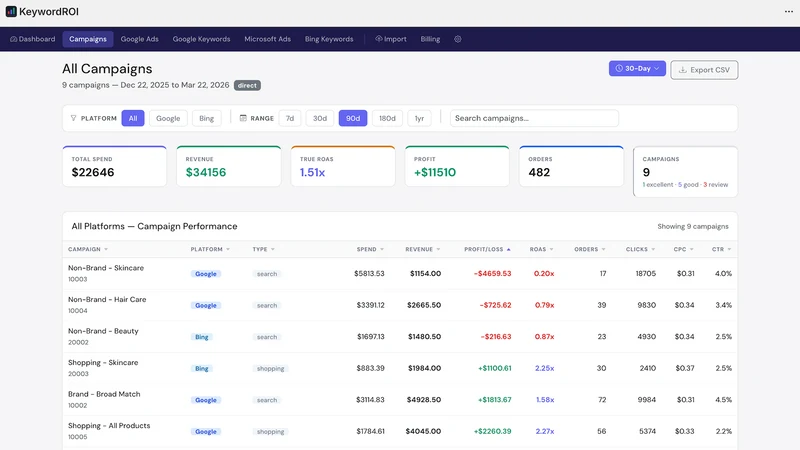Sort by Campaign column
This screenshot has width=800, height=450.
[x=88, y=249]
